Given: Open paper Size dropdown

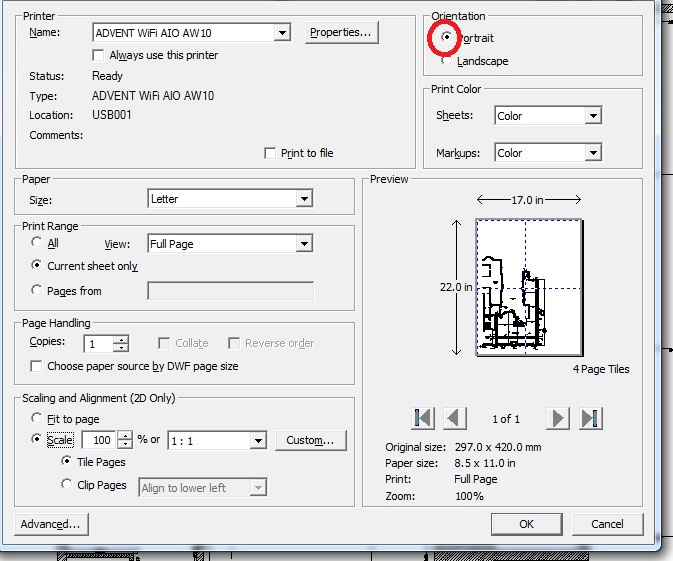Looking at the screenshot, I should tap(304, 199).
